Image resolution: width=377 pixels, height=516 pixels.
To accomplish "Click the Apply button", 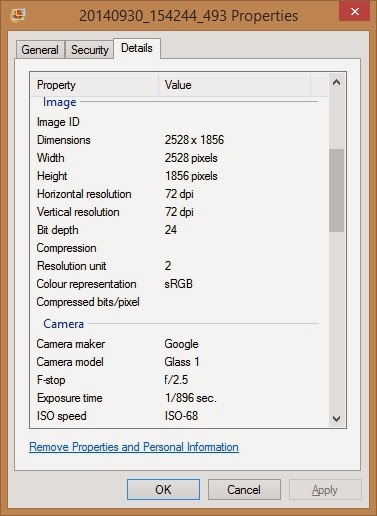I will tap(325, 489).
